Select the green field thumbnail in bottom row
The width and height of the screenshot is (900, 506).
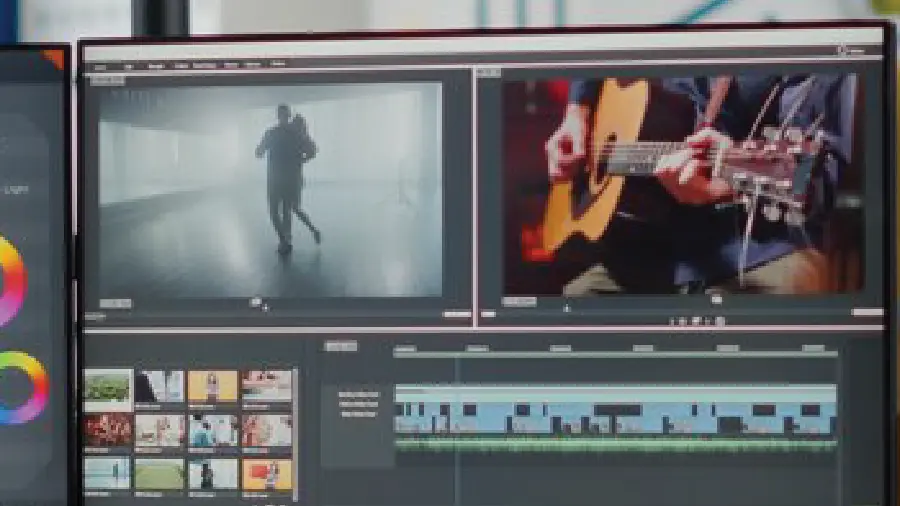pyautogui.click(x=160, y=473)
